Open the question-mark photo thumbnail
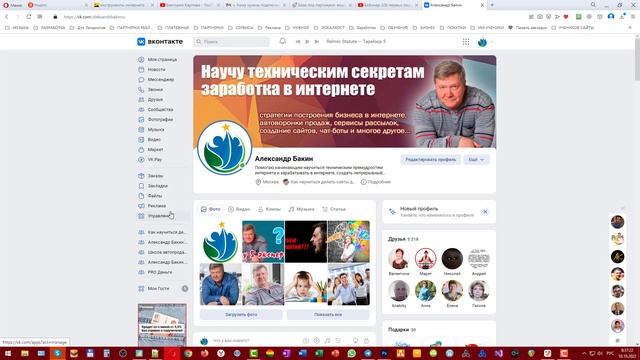Screen dimensions: 640x360 coord(263,242)
